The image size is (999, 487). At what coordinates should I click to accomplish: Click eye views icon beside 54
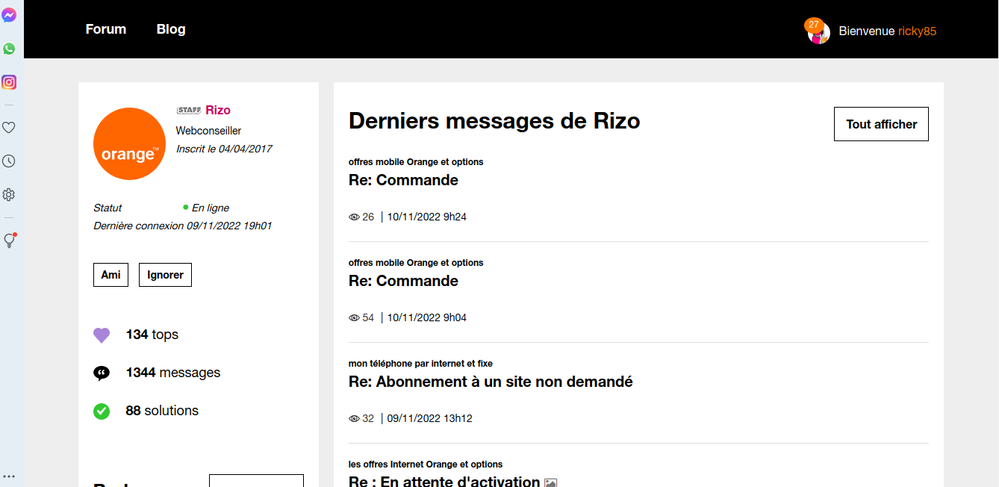pyautogui.click(x=354, y=317)
